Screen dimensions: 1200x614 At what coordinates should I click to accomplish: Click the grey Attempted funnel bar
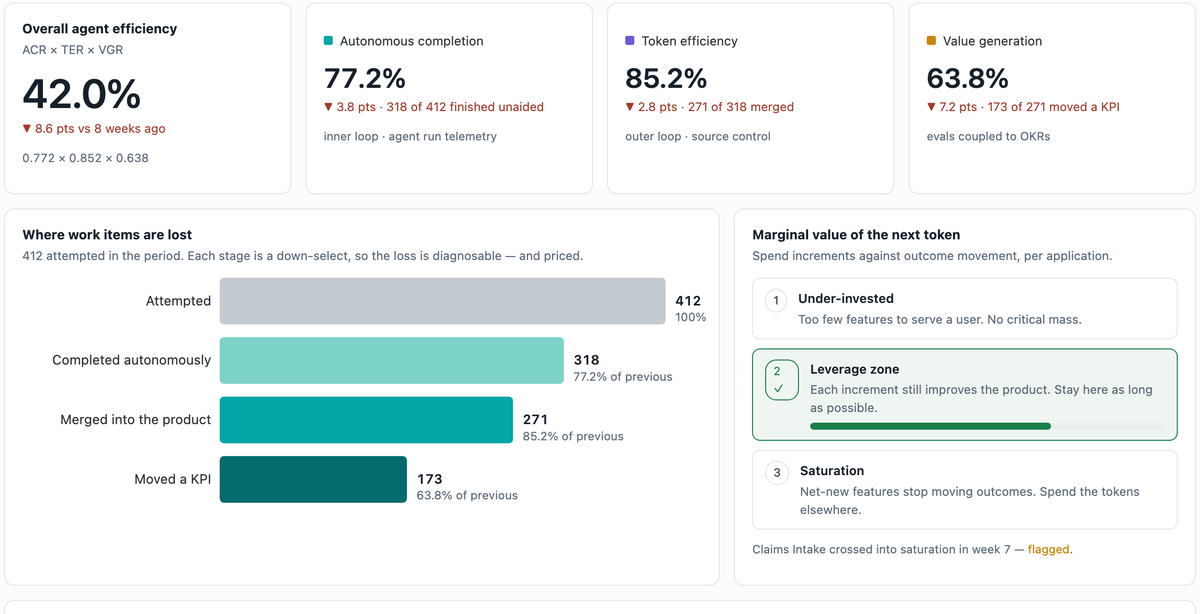442,301
